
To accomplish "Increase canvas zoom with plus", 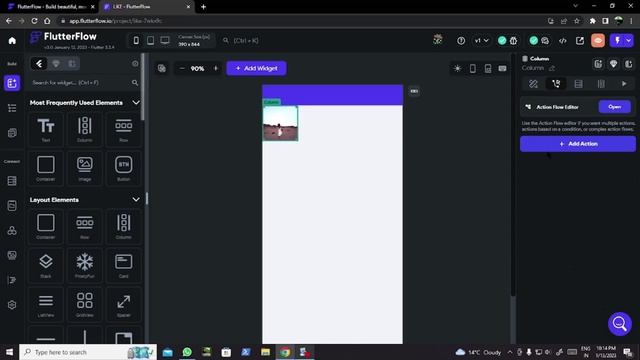I will click(216, 69).
